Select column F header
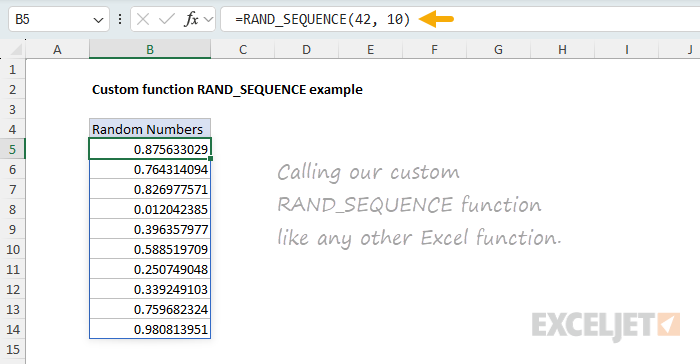Screen dimensions: 700x364 click(434, 50)
